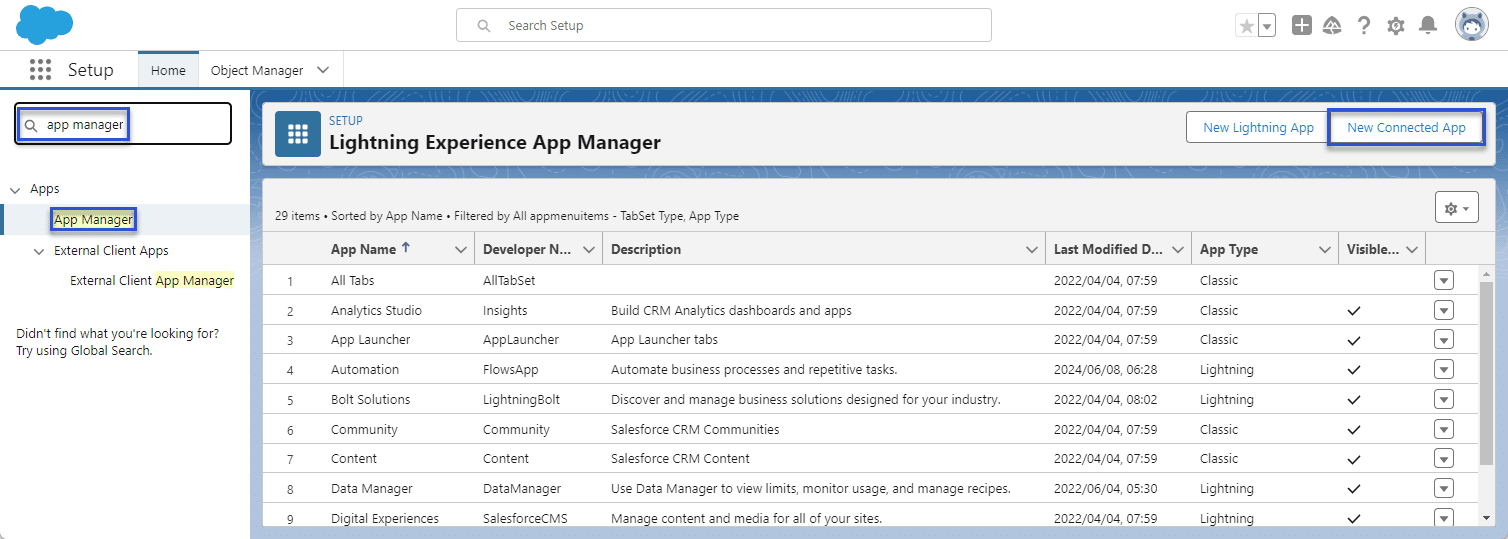The image size is (1508, 539).
Task: Open App Name column options chevron
Action: [460, 249]
